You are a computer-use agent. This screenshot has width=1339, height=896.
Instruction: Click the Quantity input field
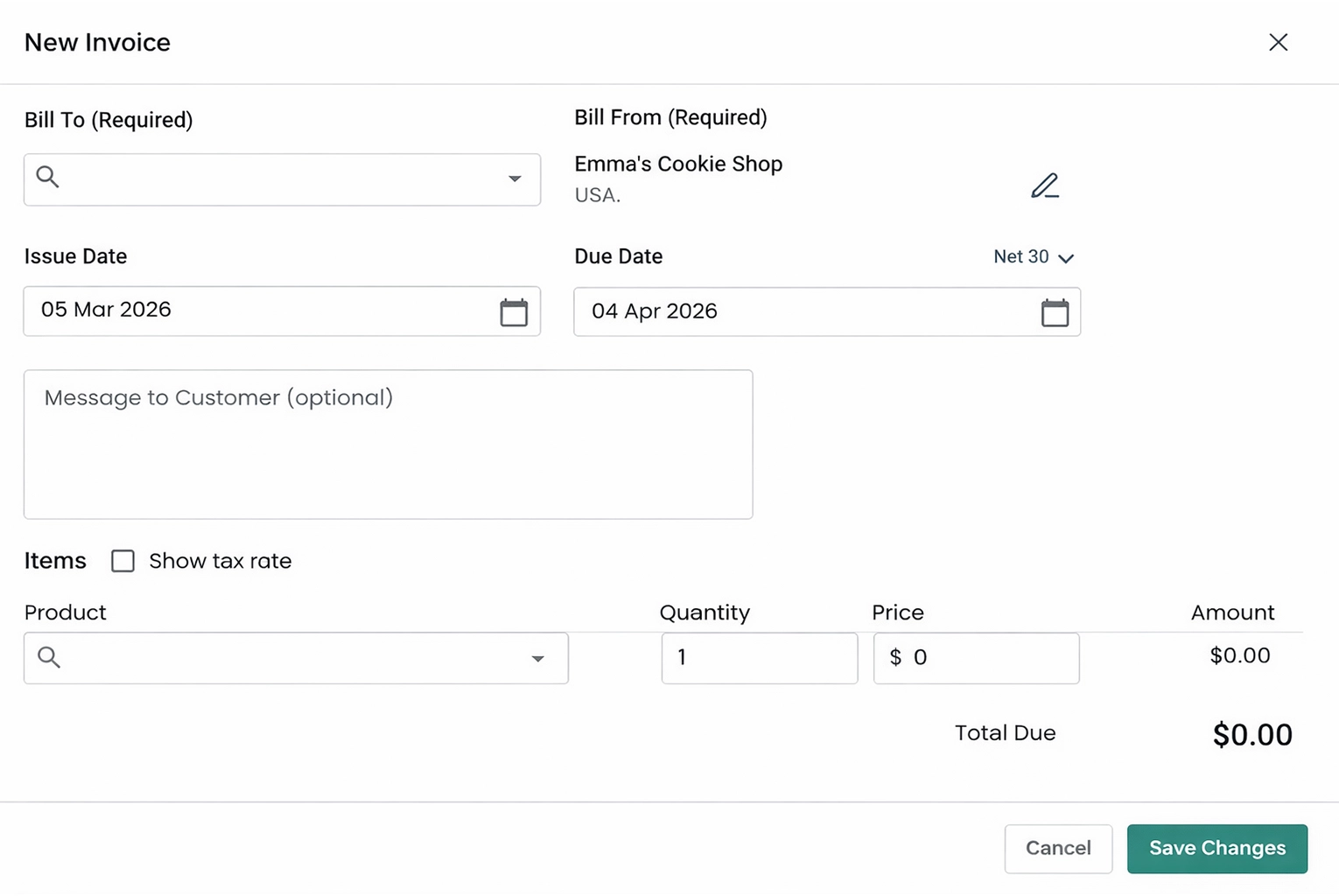coord(759,658)
